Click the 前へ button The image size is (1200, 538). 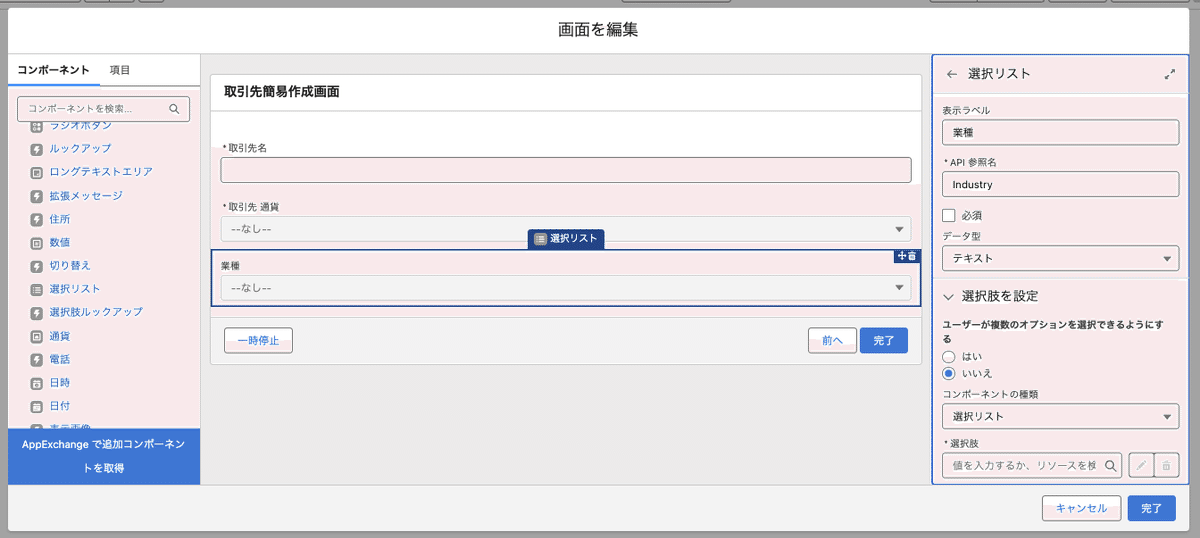[833, 340]
